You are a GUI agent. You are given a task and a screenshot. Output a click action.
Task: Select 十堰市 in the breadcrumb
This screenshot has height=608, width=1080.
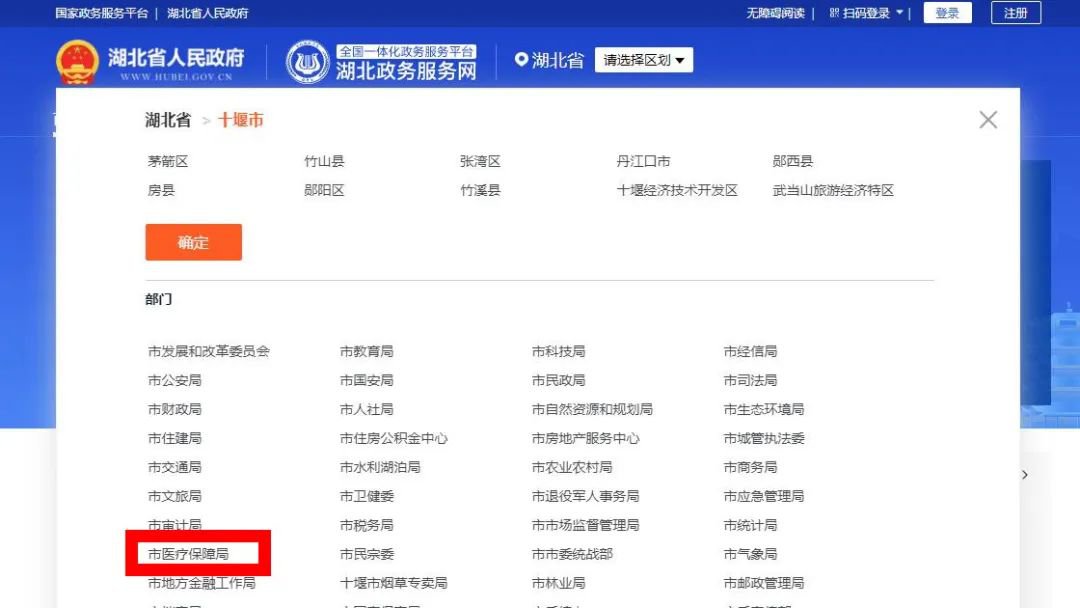[x=240, y=120]
